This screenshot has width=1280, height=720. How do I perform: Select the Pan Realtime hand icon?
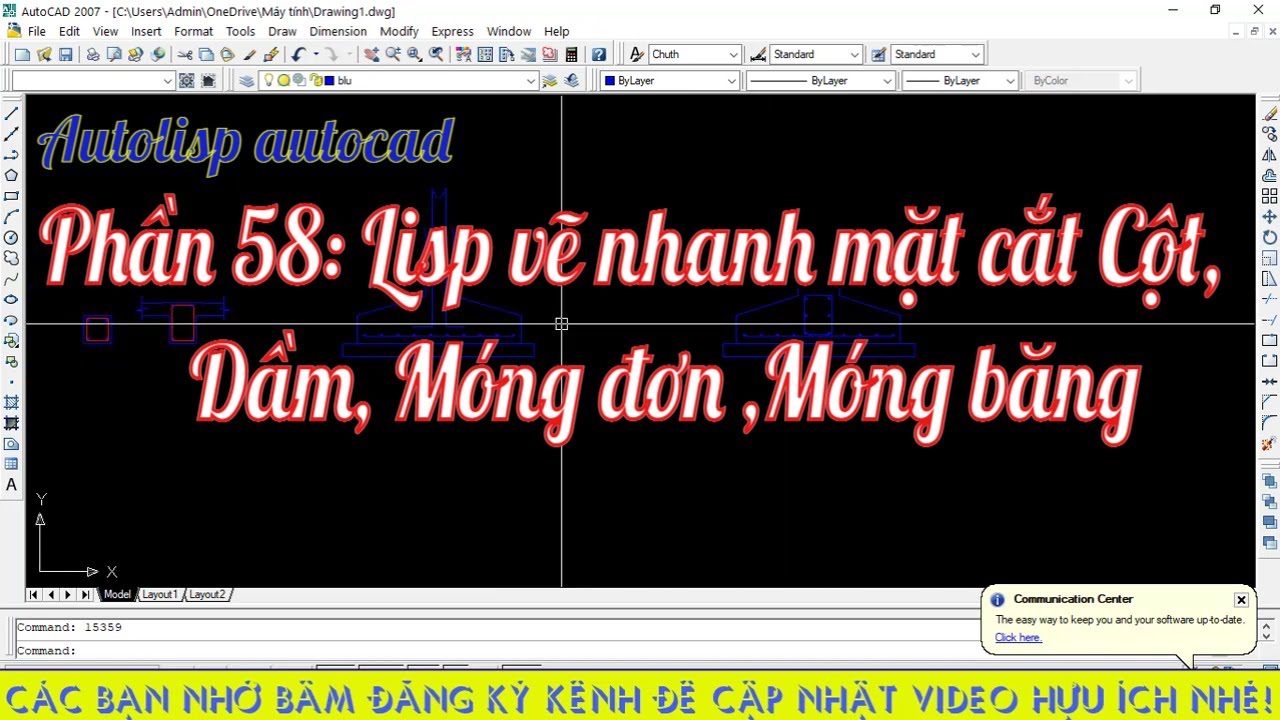[372, 55]
